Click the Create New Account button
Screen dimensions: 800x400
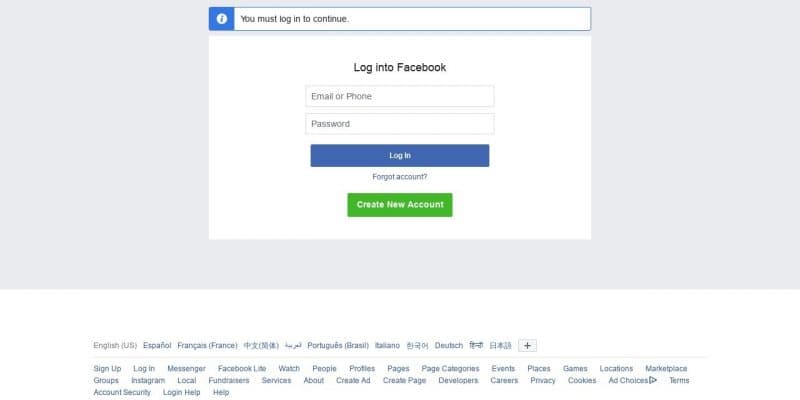(400, 205)
